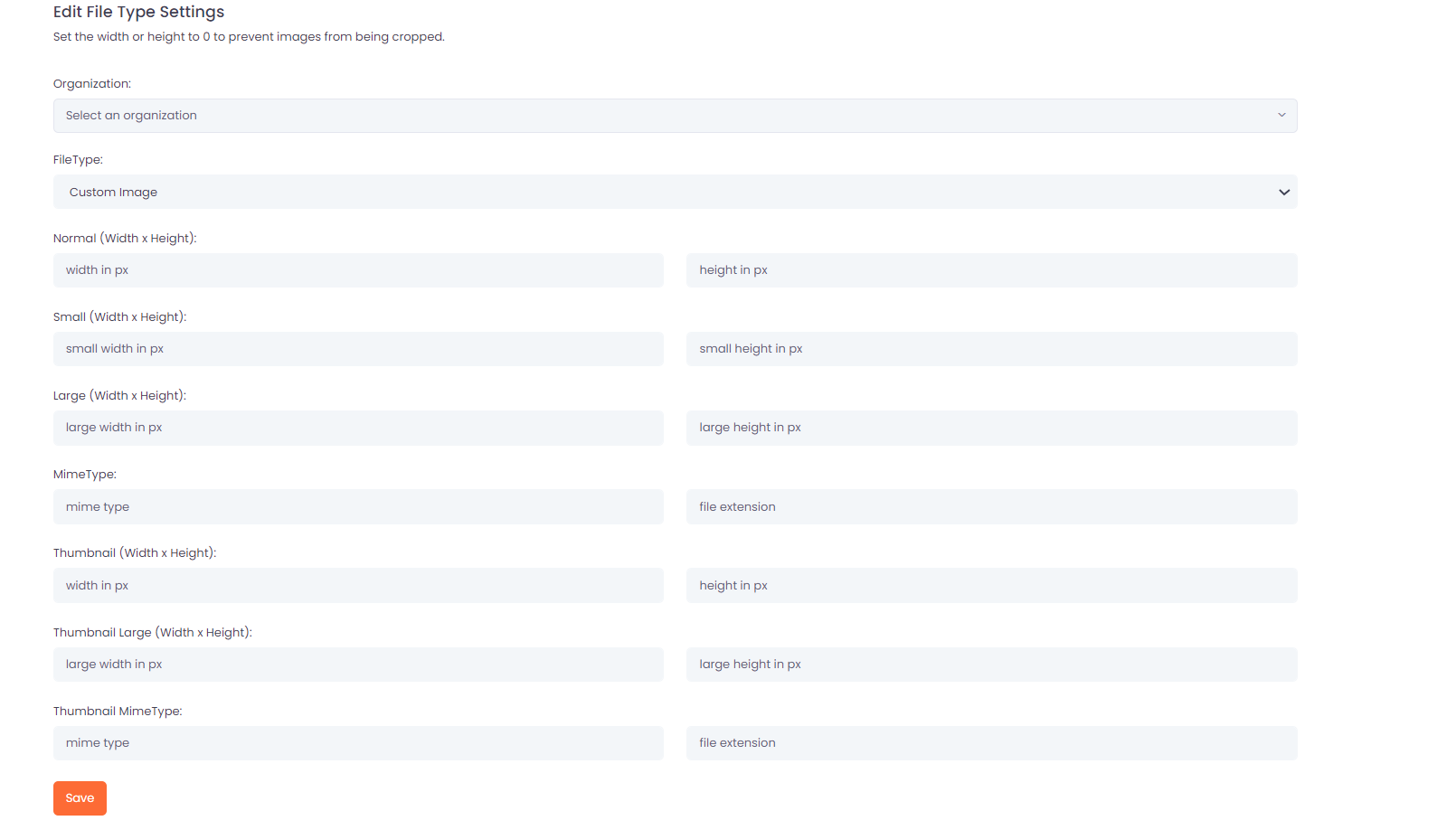
Task: Focus the Thumbnail height in px field
Action: click(x=991, y=585)
